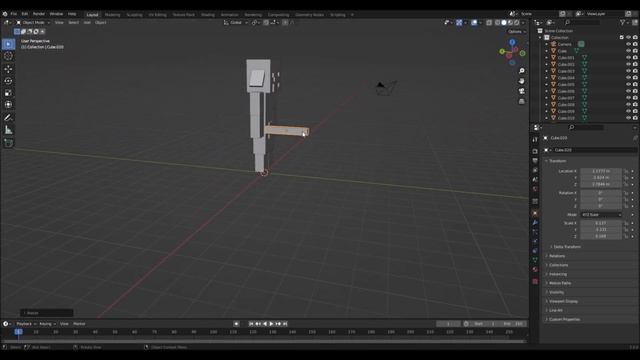Open the Render menu
This screenshot has width=640, height=360.
[38, 14]
